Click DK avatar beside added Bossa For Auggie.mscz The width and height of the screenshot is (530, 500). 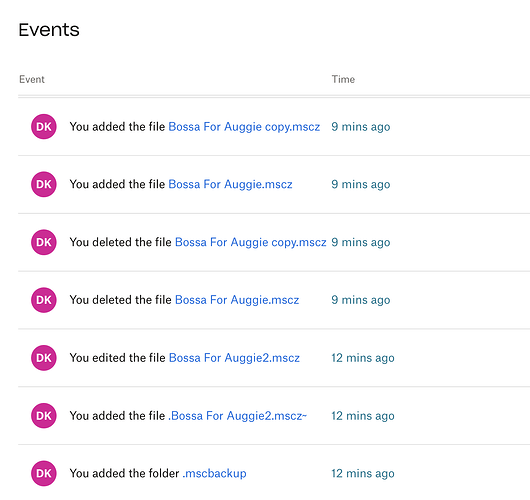[44, 184]
